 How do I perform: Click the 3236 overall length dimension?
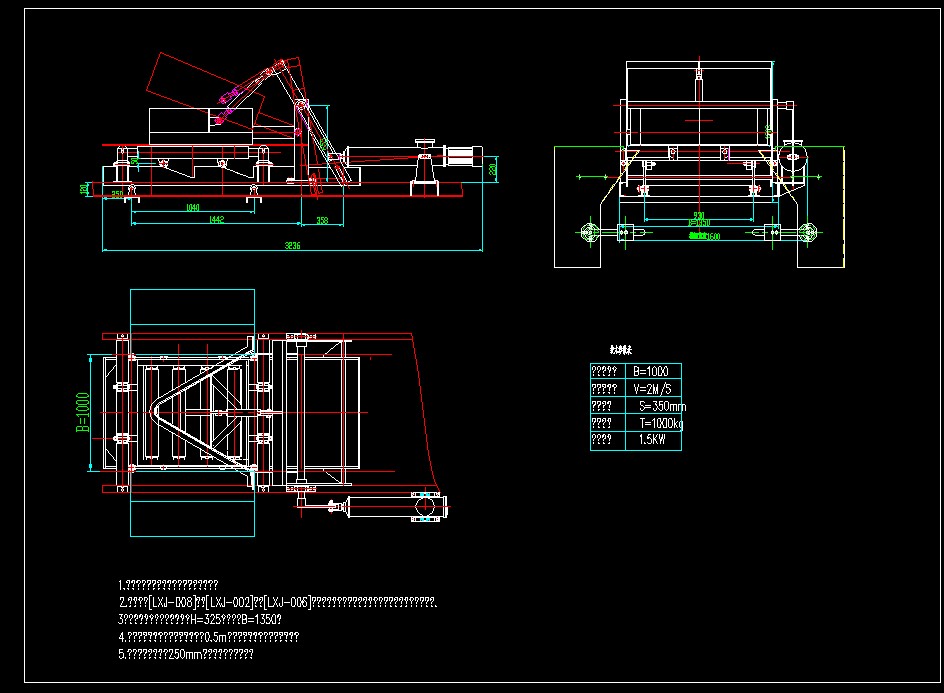click(292, 244)
